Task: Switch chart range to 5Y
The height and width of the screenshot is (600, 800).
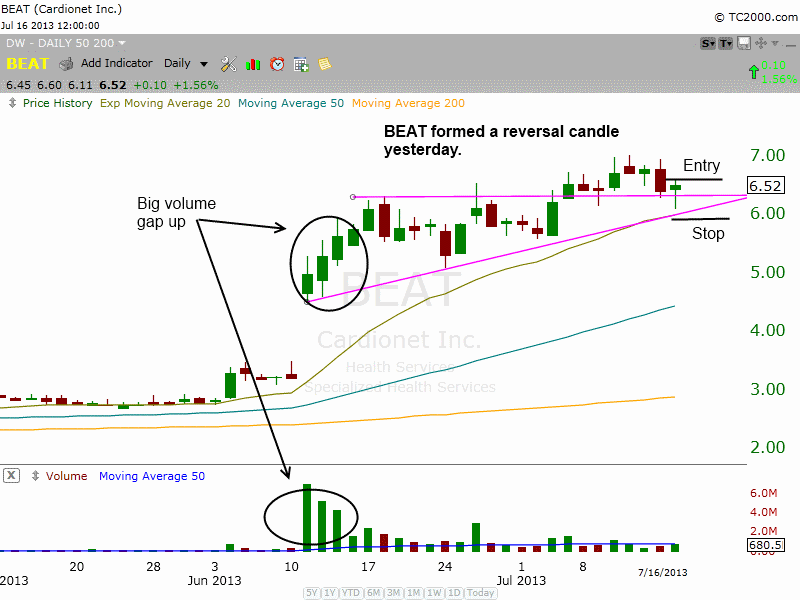Action: pos(312,593)
